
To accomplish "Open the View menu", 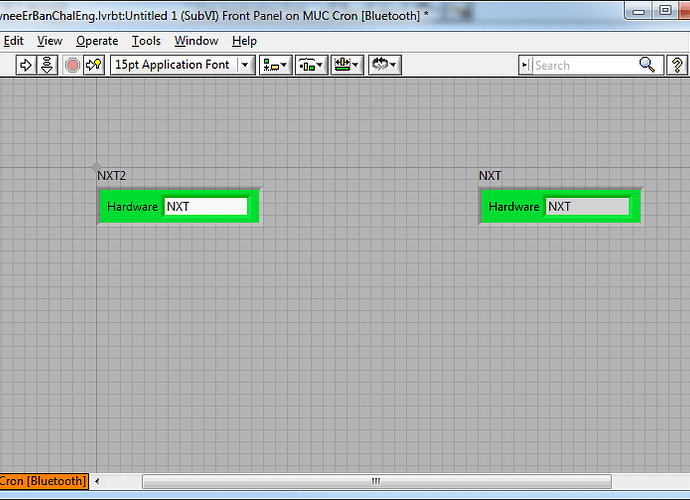I will point(49,41).
